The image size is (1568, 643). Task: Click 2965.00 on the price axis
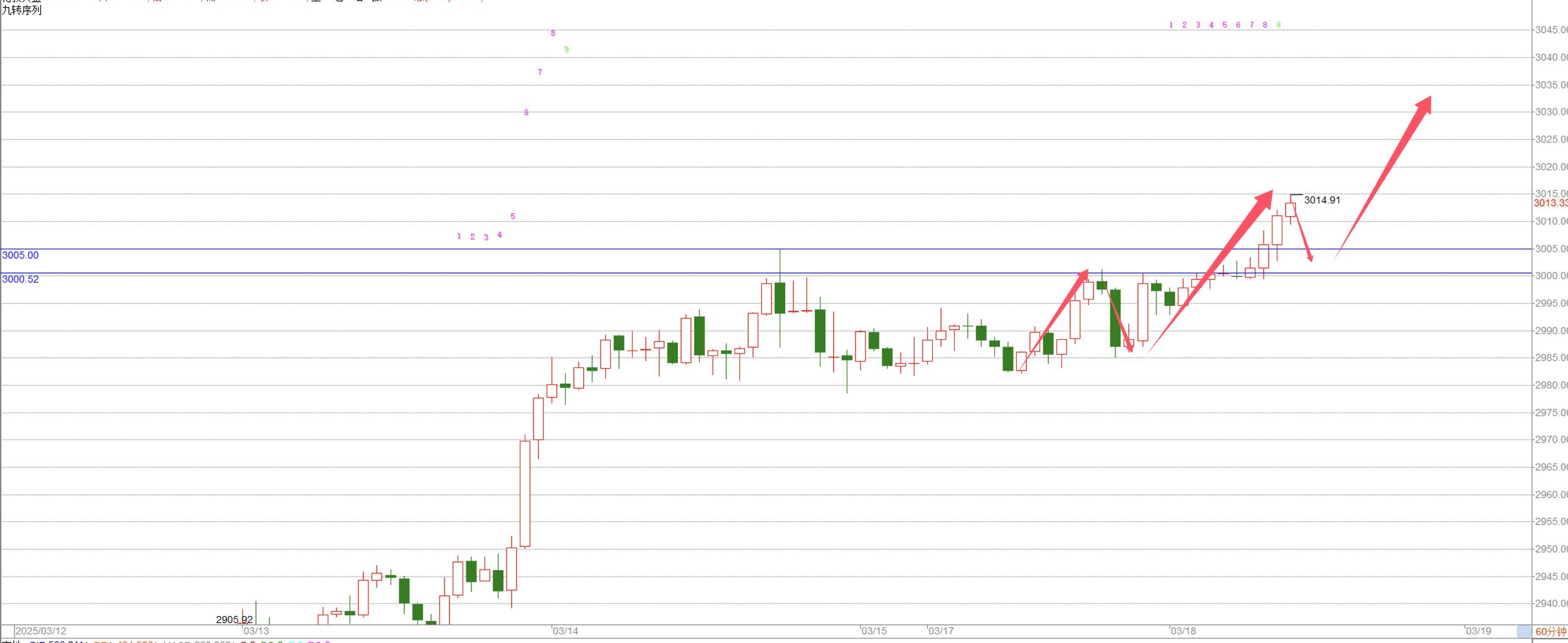point(1551,467)
